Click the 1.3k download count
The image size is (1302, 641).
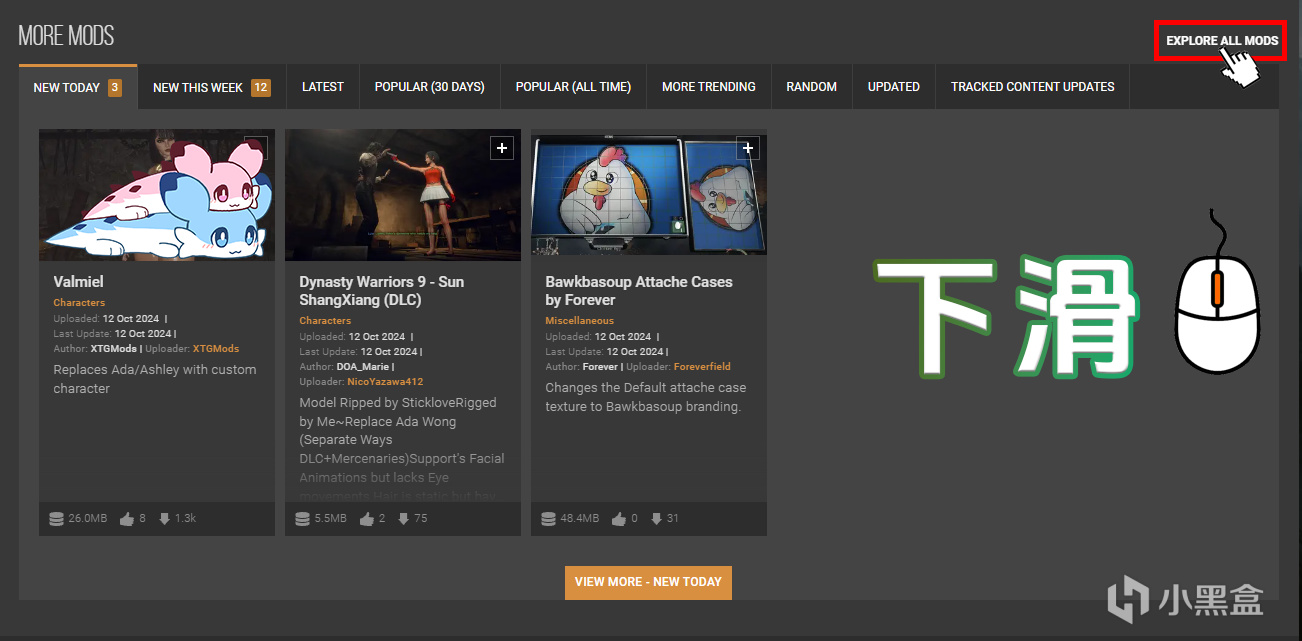186,518
